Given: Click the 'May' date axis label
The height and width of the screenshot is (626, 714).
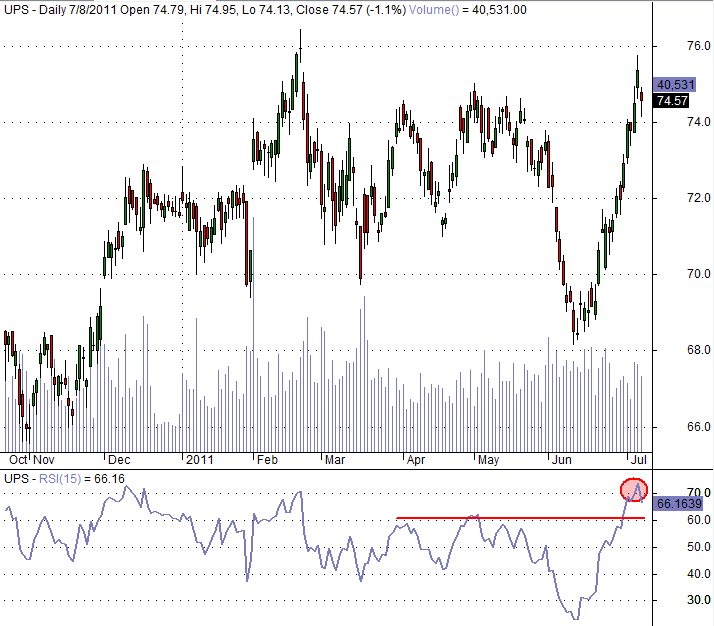Looking at the screenshot, I should 489,460.
